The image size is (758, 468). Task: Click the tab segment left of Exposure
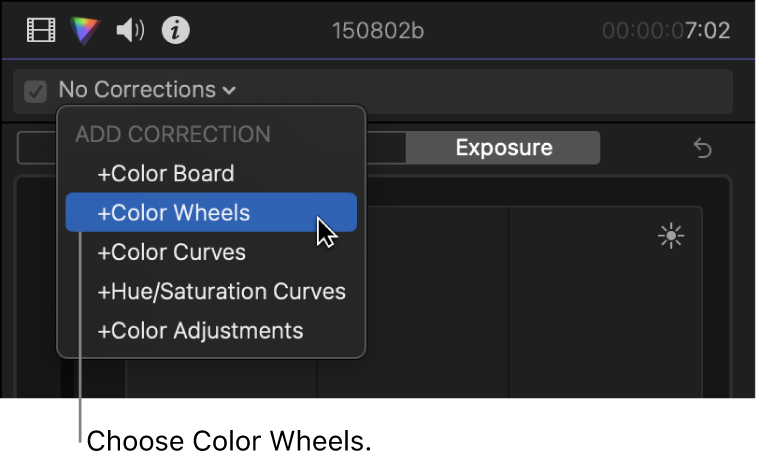tap(386, 148)
